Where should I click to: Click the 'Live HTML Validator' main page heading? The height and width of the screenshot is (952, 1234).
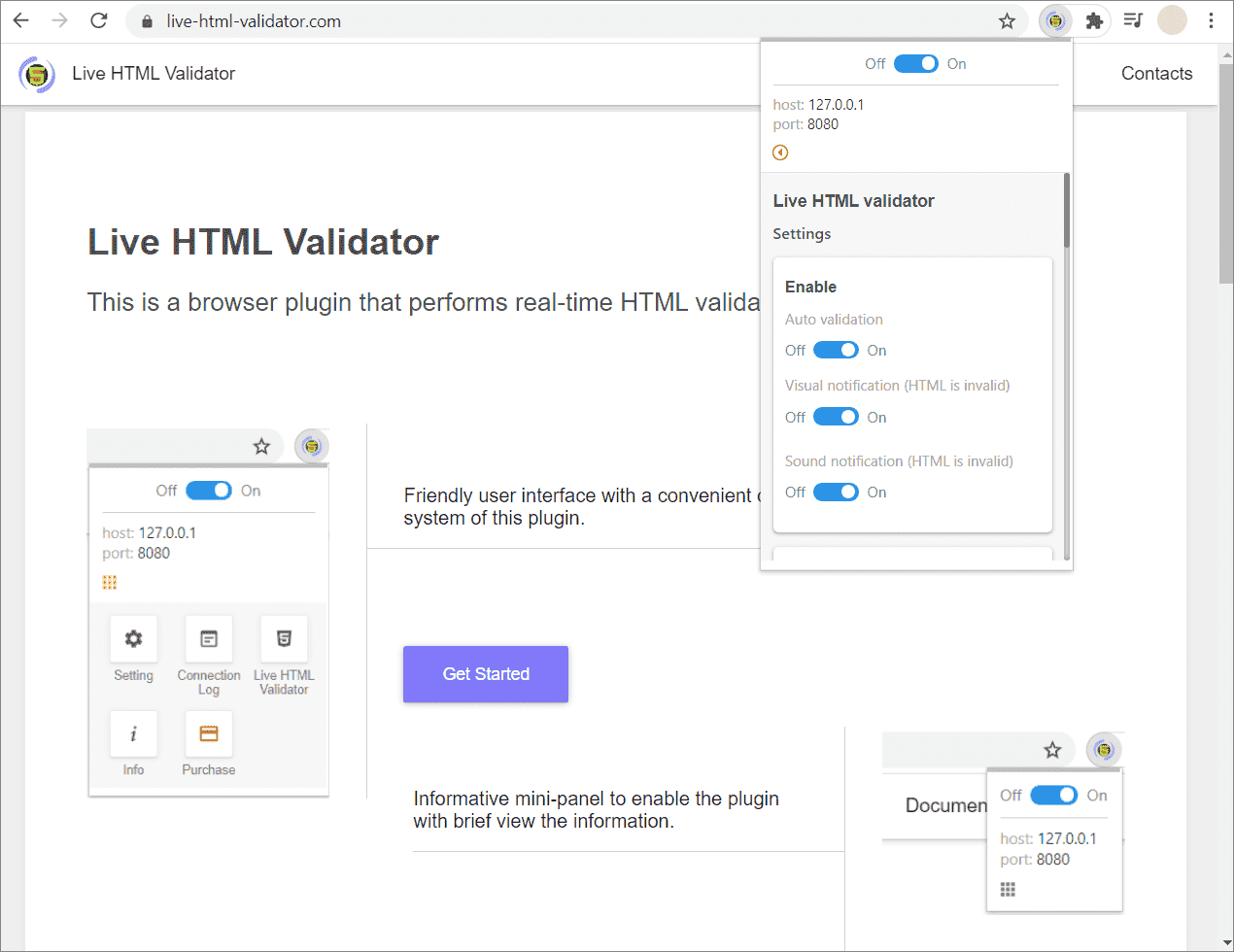click(x=263, y=242)
